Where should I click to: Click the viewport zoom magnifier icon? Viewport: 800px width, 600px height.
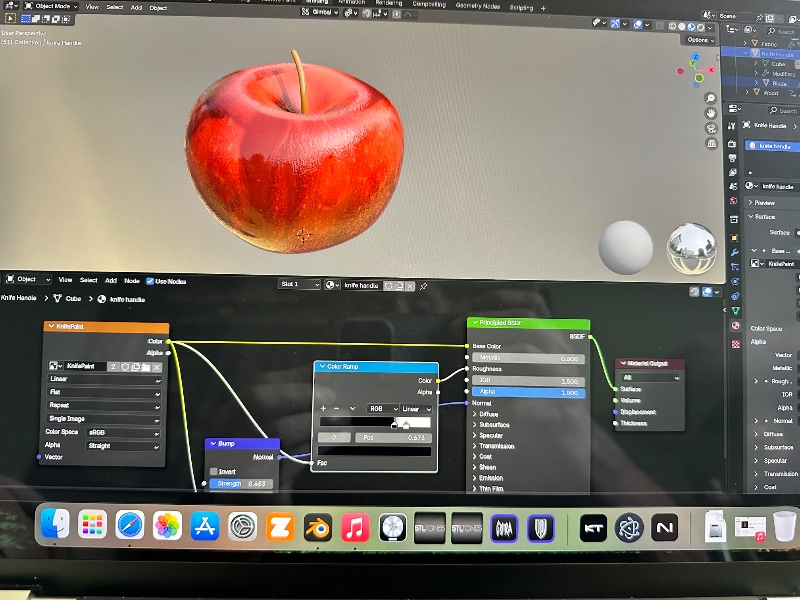[x=710, y=96]
